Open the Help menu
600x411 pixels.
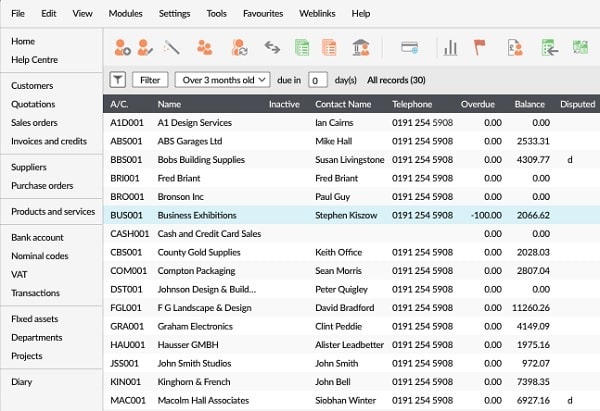(361, 13)
